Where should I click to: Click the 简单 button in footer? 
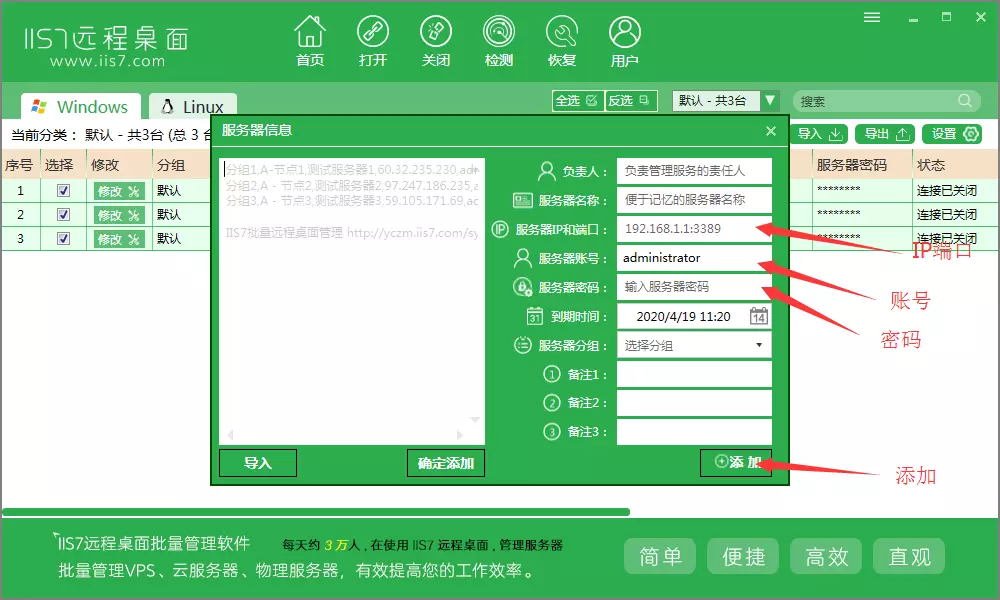pyautogui.click(x=659, y=557)
